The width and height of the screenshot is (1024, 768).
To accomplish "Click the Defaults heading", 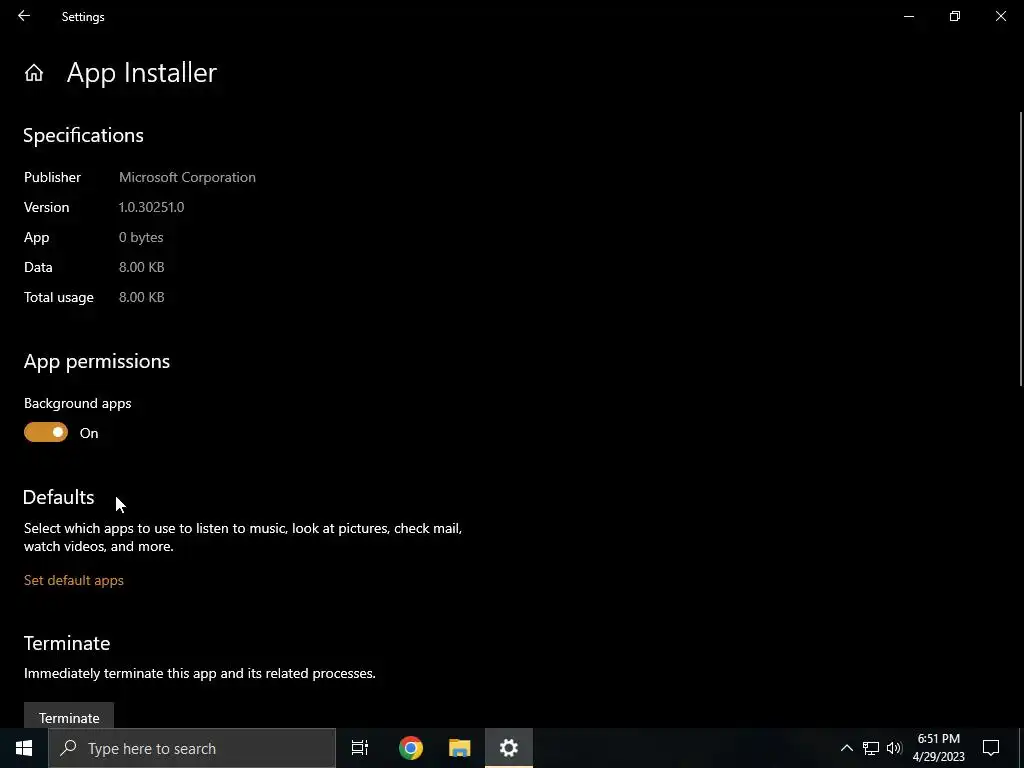I will click(59, 497).
